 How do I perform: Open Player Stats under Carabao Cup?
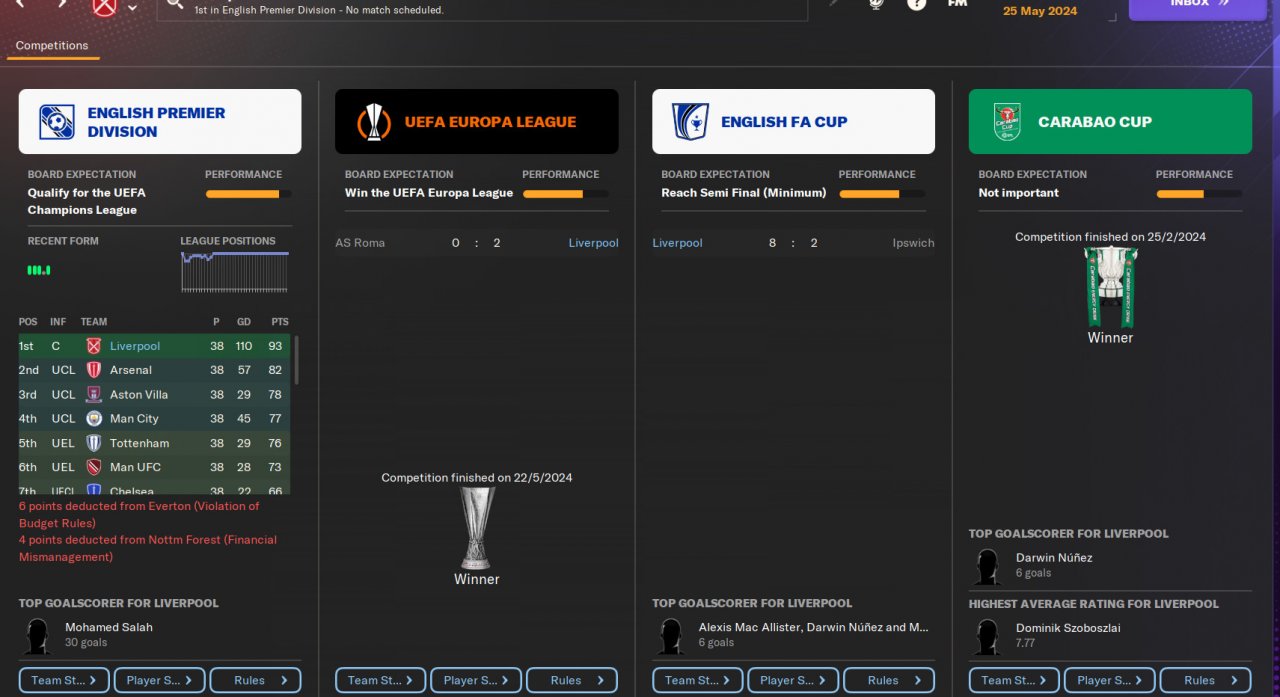point(1110,680)
